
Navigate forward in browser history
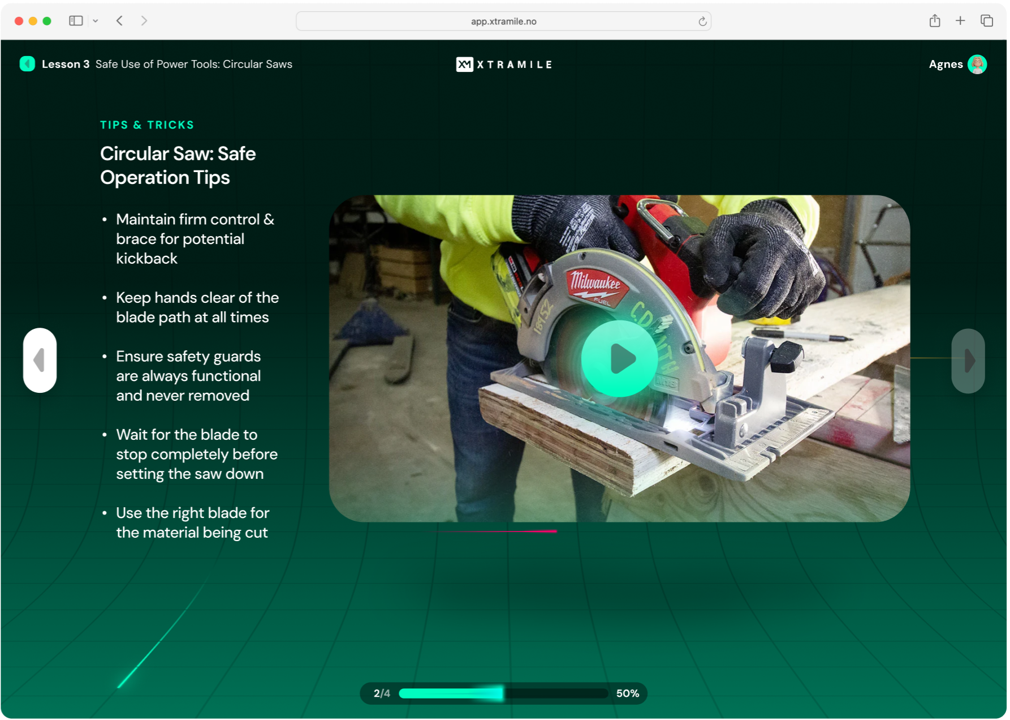144,21
